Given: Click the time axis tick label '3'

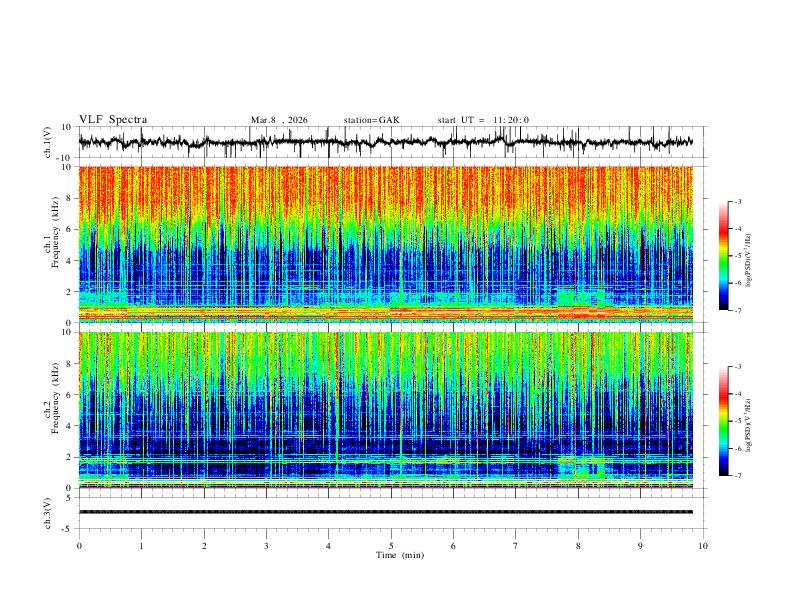Looking at the screenshot, I should click(x=266, y=546).
